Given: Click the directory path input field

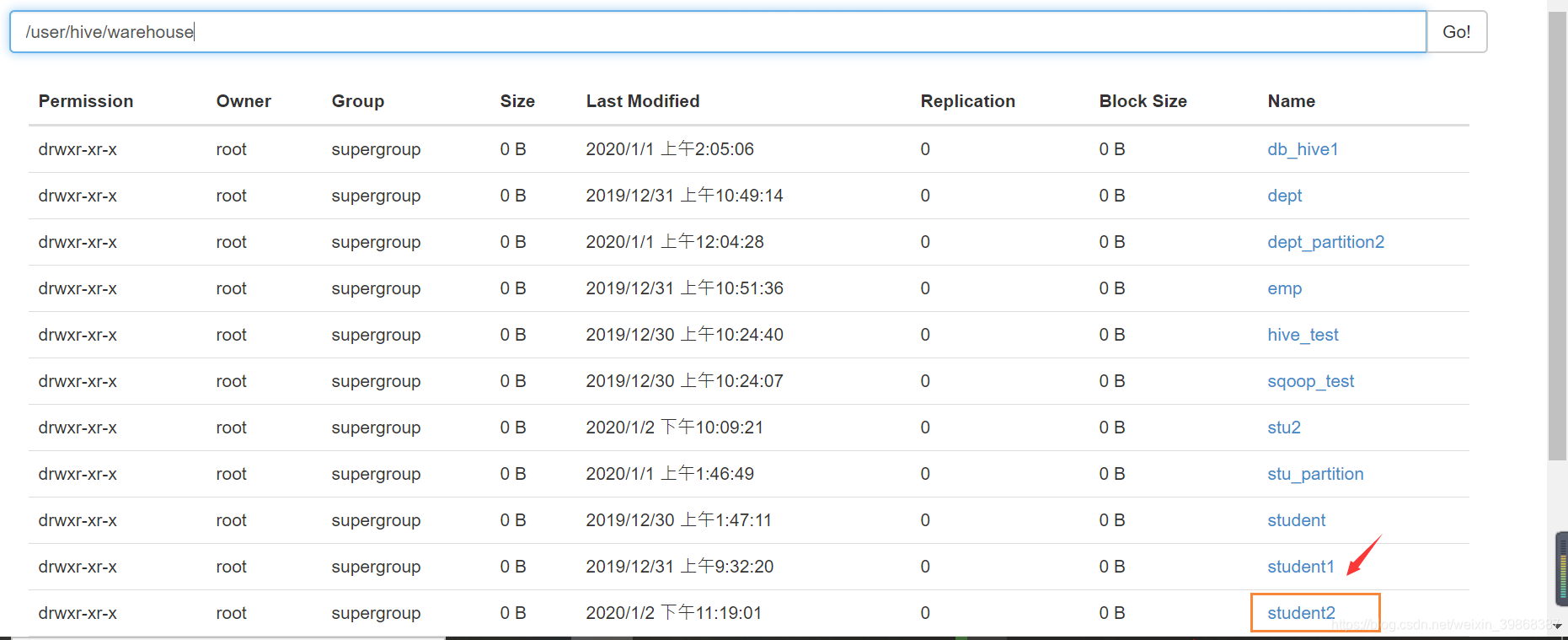Looking at the screenshot, I should point(718,32).
